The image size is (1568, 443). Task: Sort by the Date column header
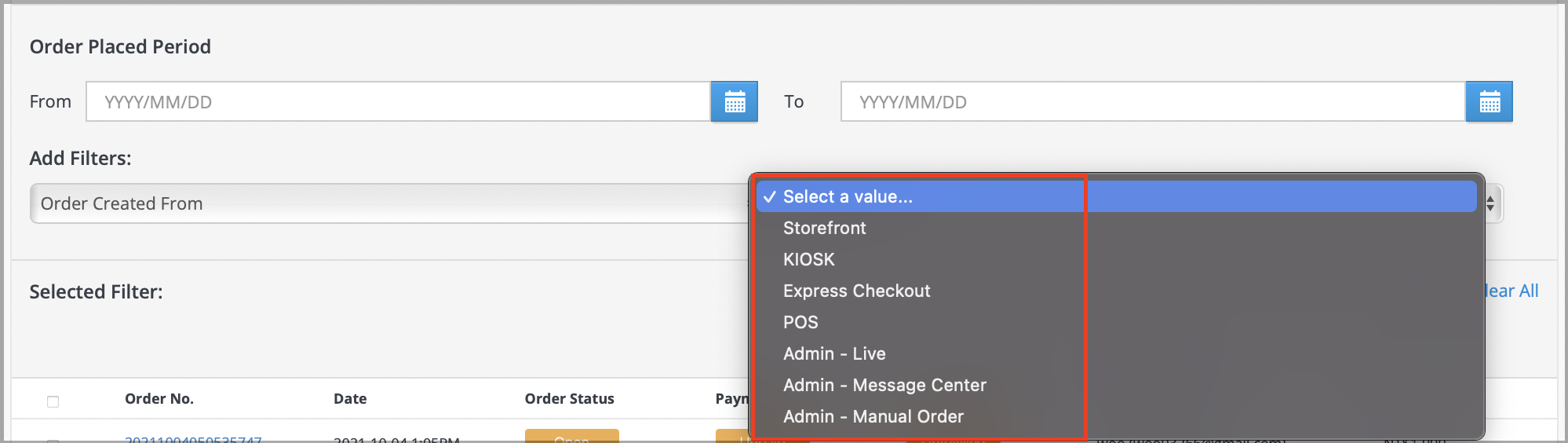click(x=350, y=398)
